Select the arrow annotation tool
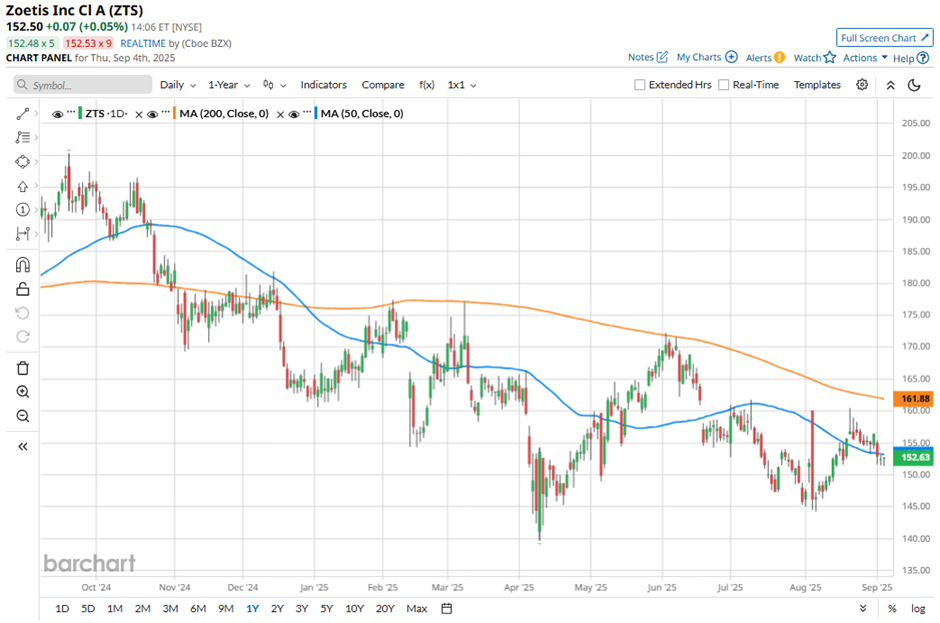This screenshot has width=940, height=623. tap(23, 186)
